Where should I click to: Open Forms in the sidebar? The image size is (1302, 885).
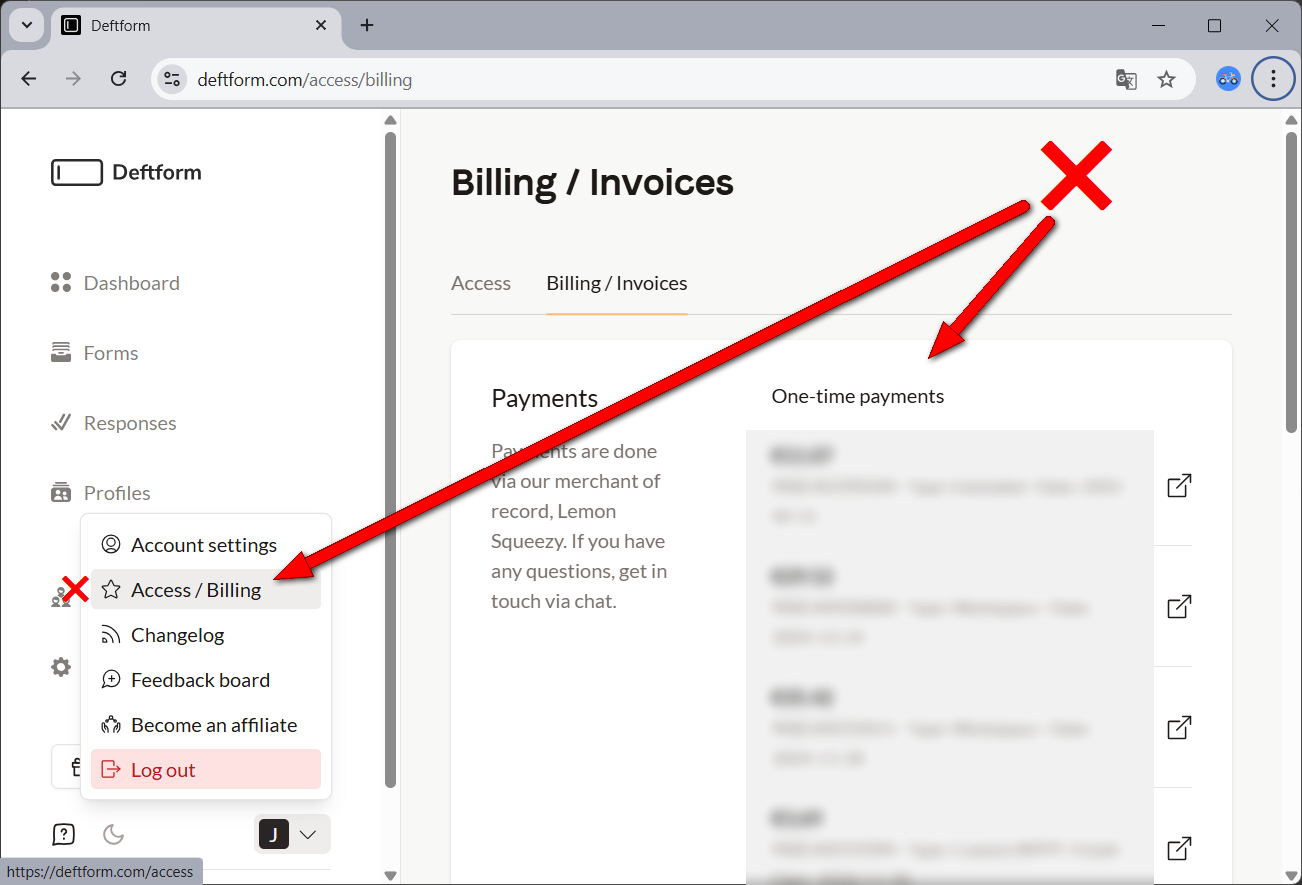pyautogui.click(x=94, y=353)
